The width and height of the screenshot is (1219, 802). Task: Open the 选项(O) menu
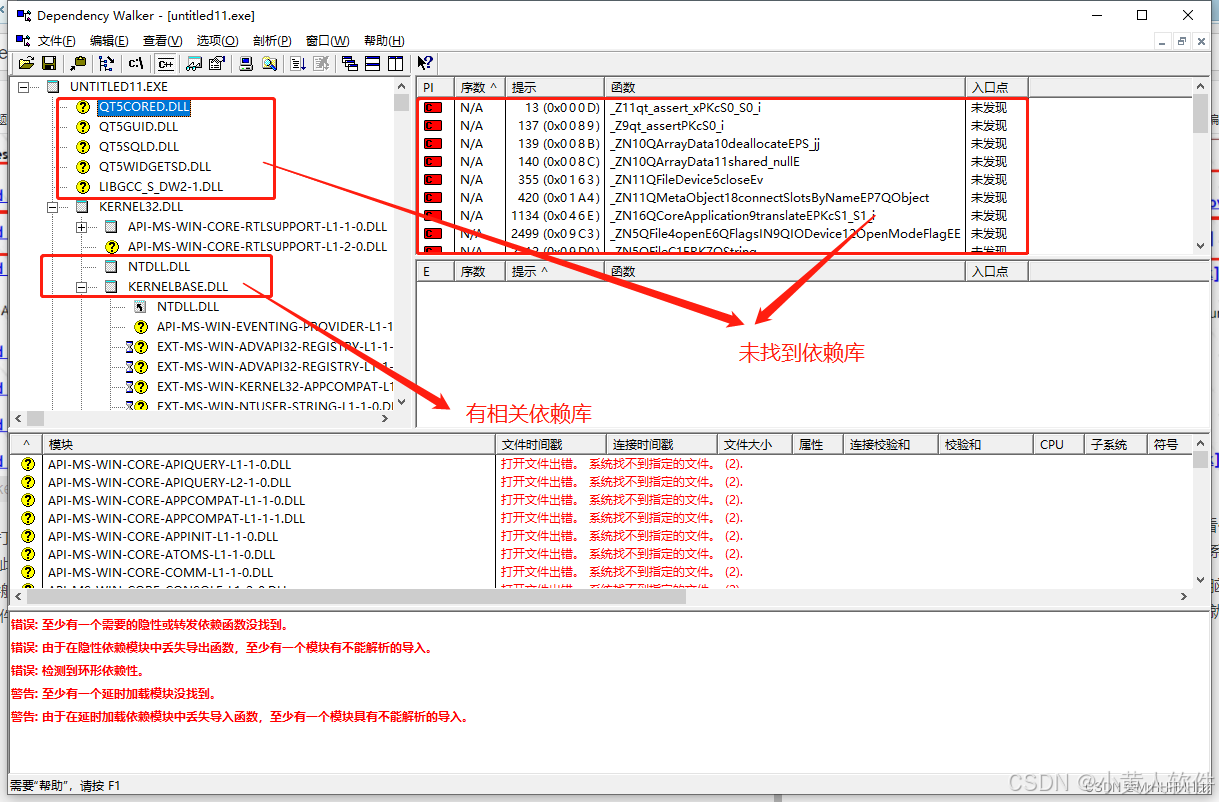[x=217, y=41]
